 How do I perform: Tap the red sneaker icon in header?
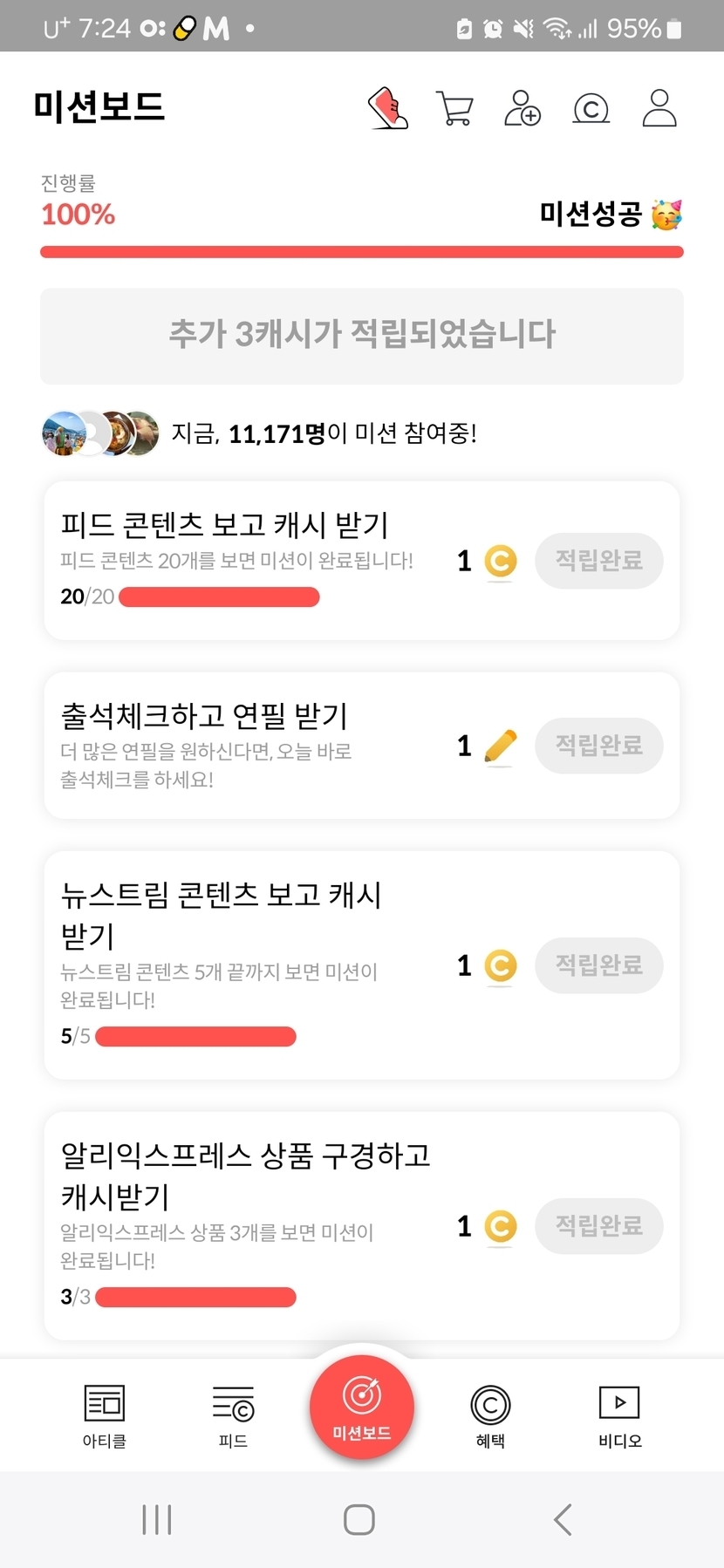[388, 109]
